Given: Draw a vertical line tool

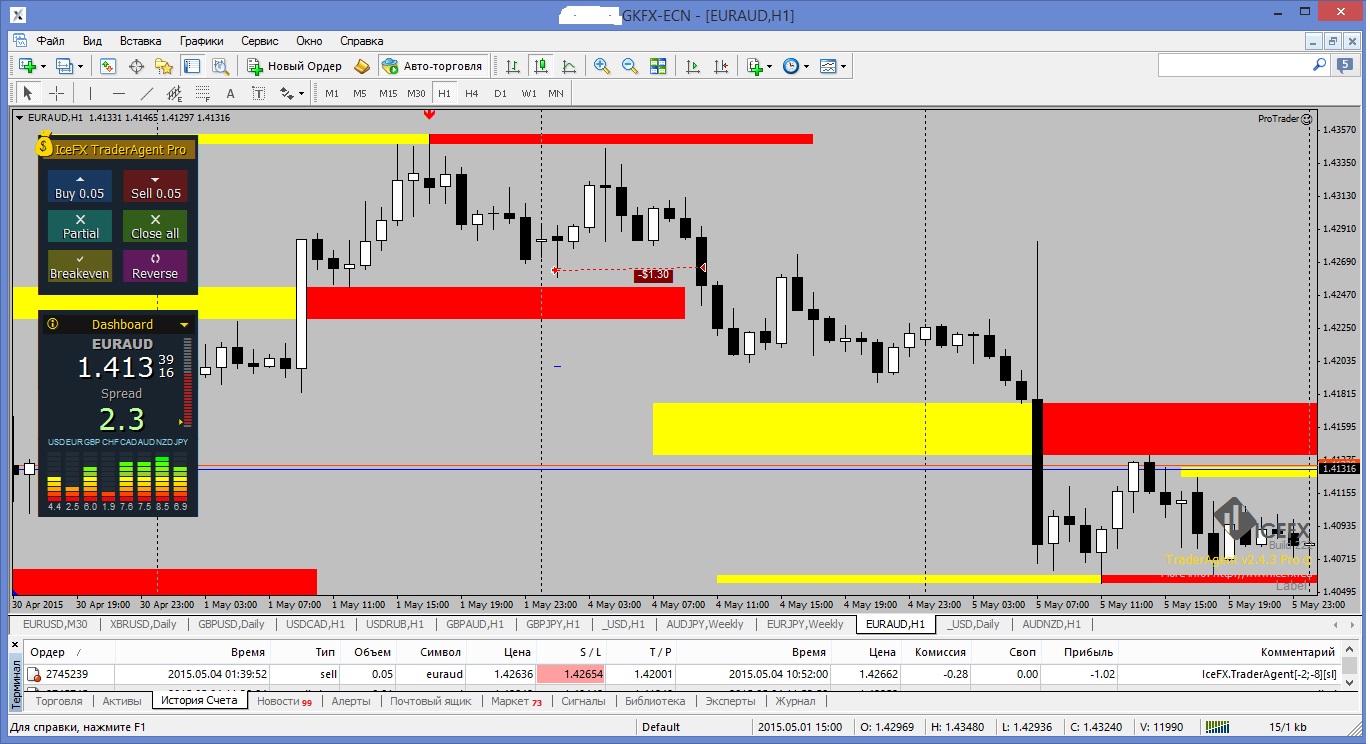Looking at the screenshot, I should pos(90,93).
